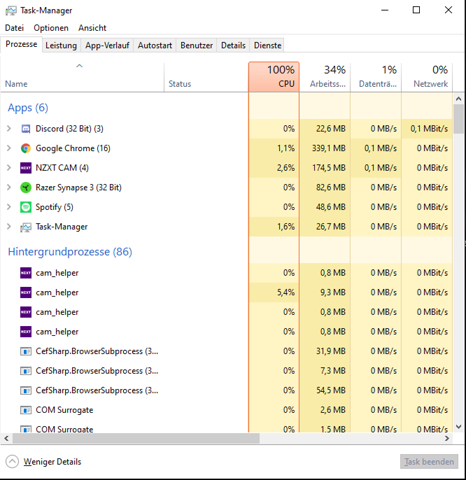Viewport: 466px width, 480px height.
Task: Click the Discord app icon
Action: pyautogui.click(x=26, y=129)
